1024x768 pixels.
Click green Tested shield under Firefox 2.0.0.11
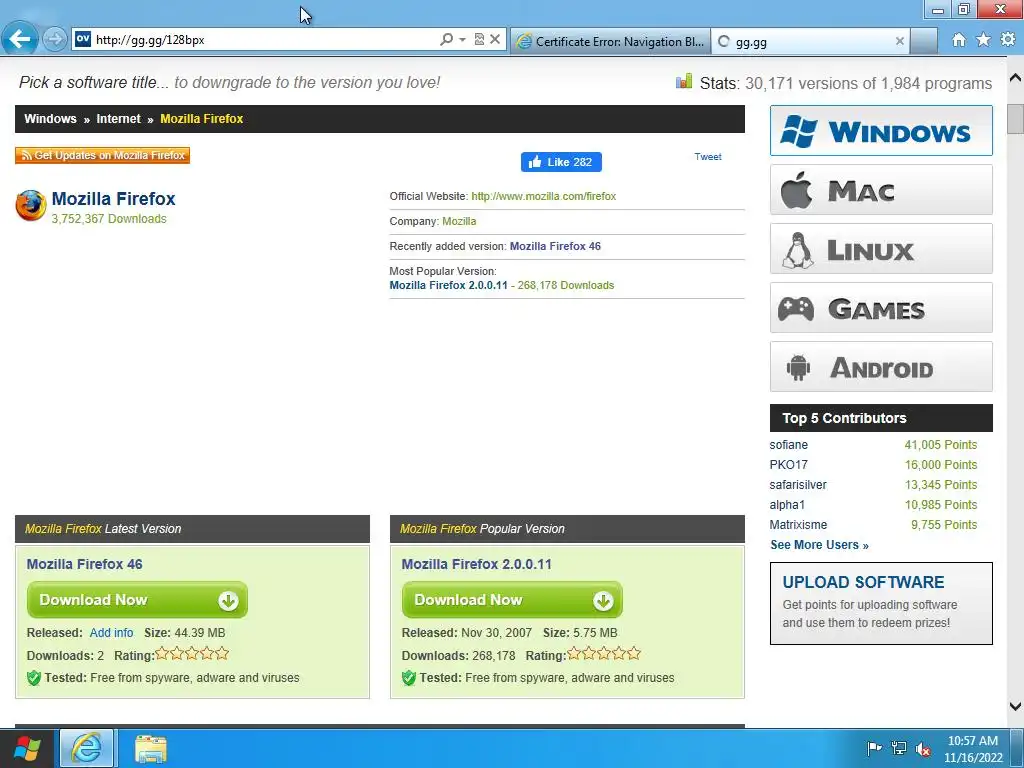coord(409,678)
